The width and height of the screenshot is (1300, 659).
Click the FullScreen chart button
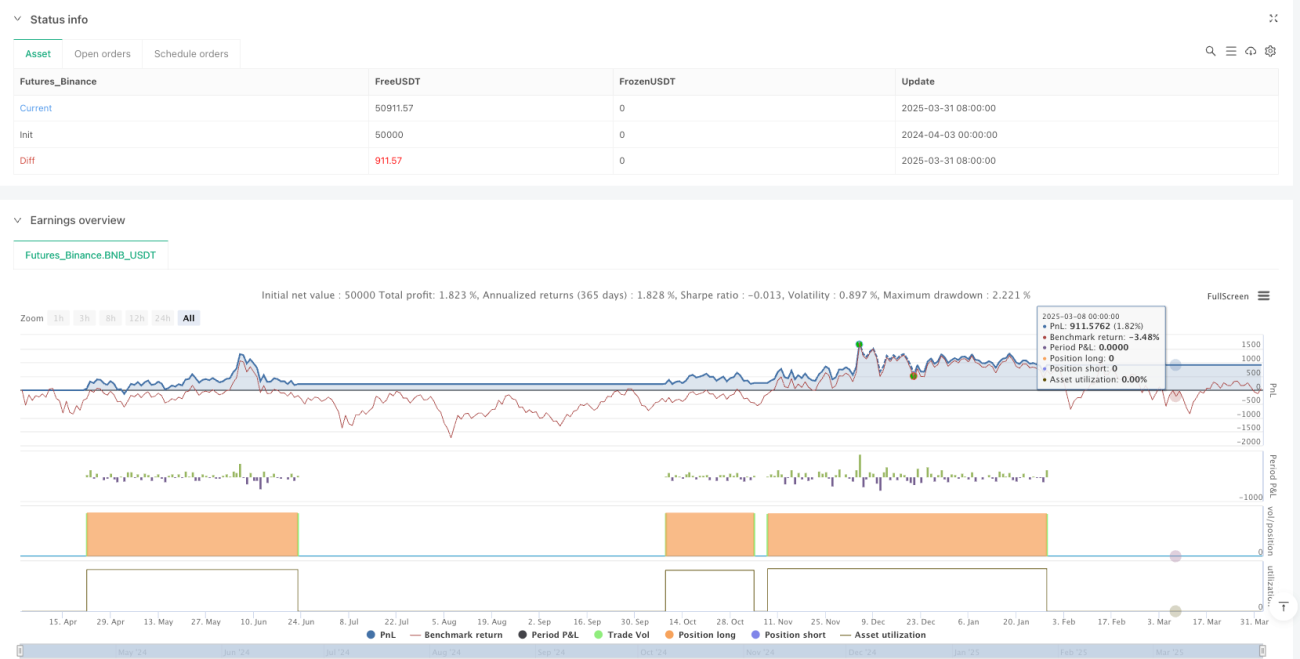click(x=1227, y=296)
